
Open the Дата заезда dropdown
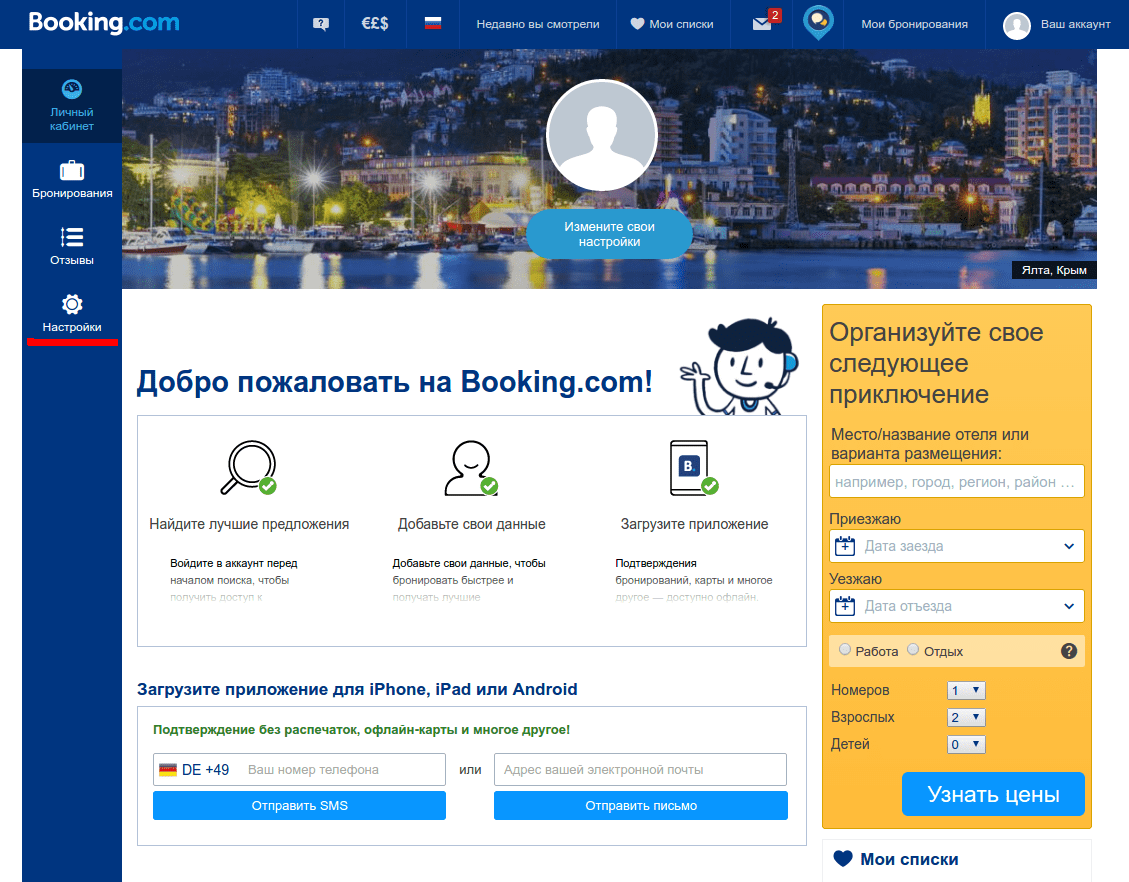pos(956,545)
